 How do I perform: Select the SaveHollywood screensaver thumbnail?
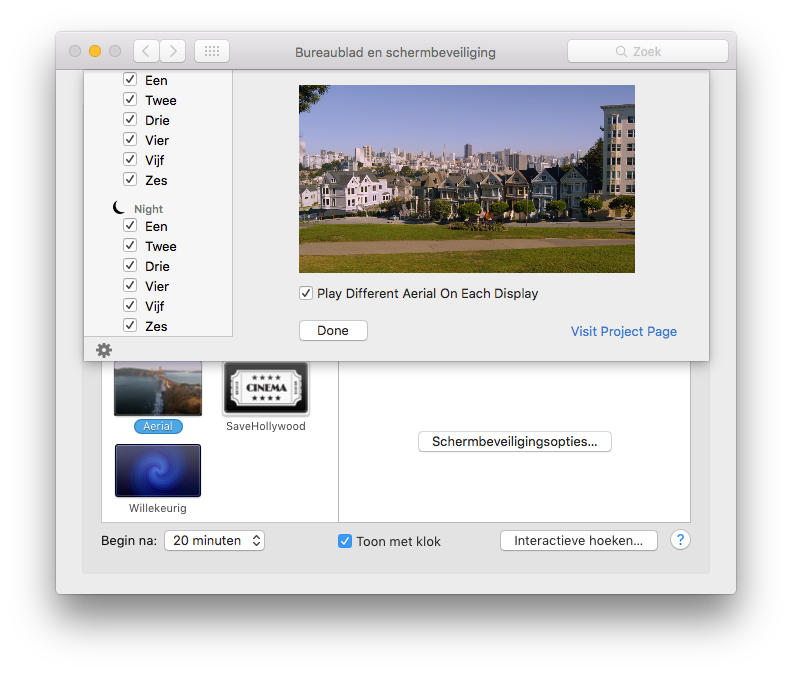266,389
